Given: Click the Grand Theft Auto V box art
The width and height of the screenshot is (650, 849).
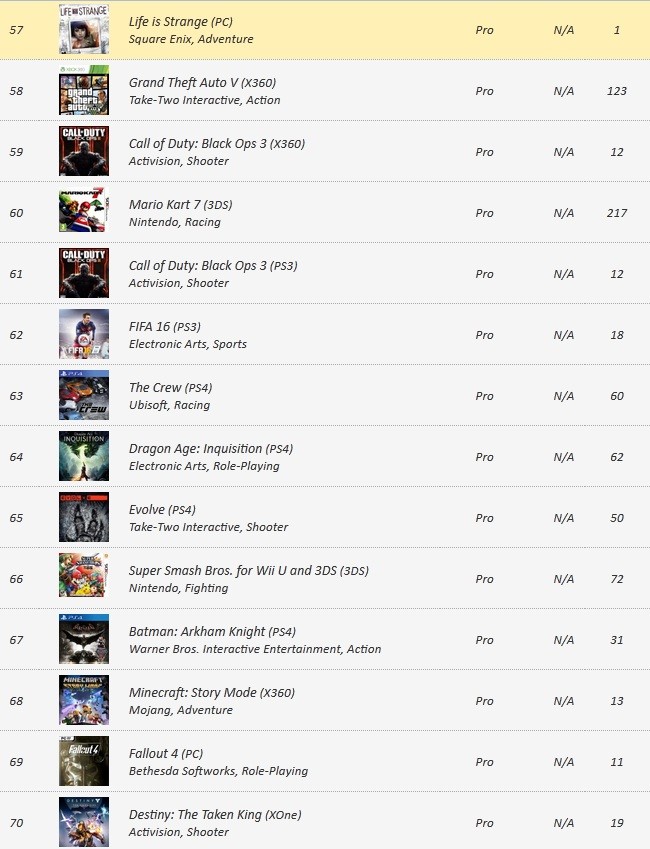Looking at the screenshot, I should point(84,90).
